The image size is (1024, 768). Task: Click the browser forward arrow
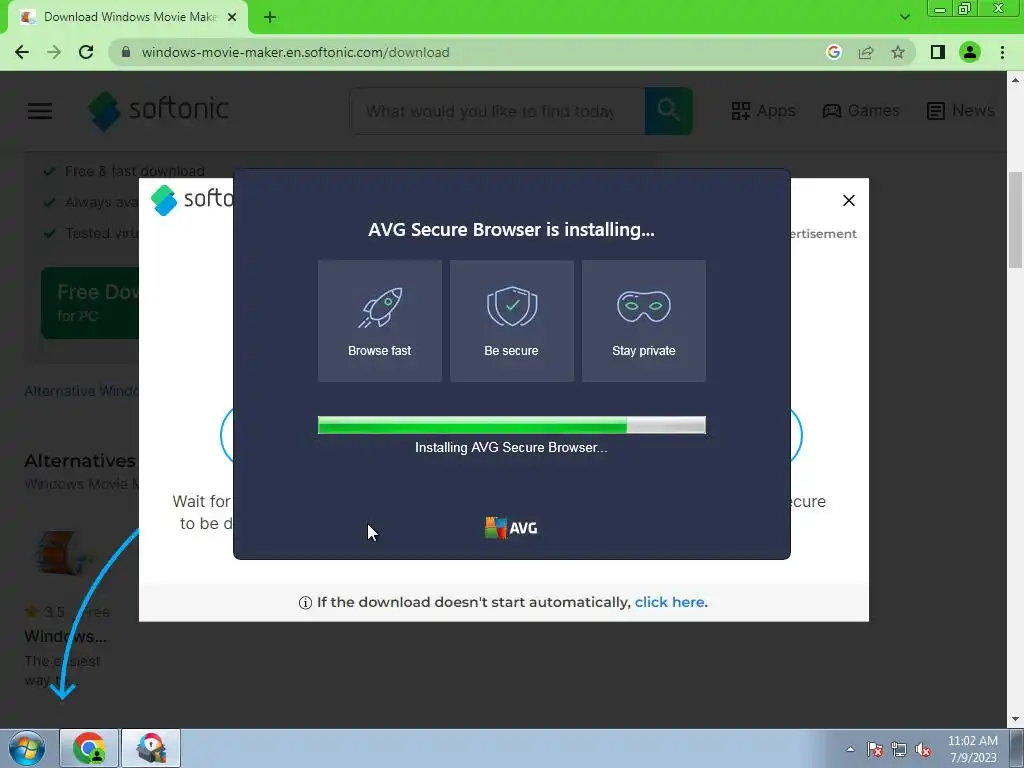54,52
